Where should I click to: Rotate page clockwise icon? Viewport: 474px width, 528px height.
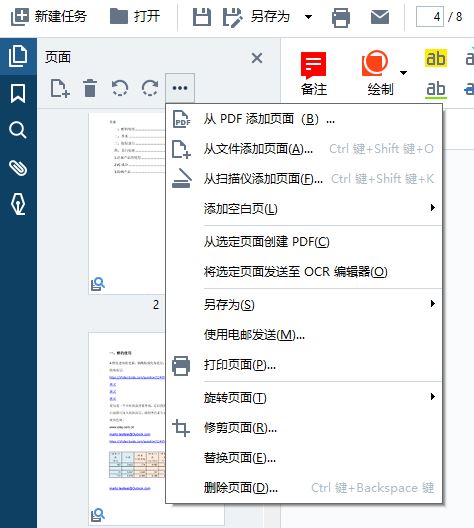[x=150, y=88]
